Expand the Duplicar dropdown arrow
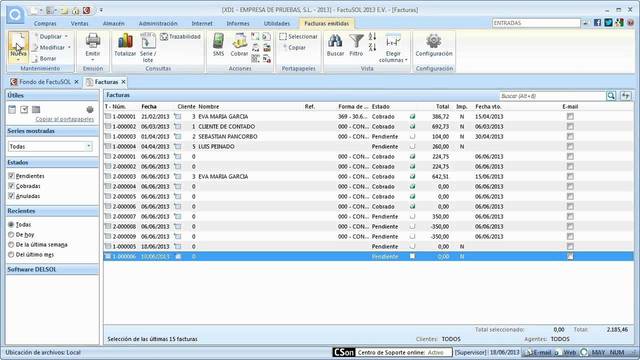The height and width of the screenshot is (360, 640). 67,36
